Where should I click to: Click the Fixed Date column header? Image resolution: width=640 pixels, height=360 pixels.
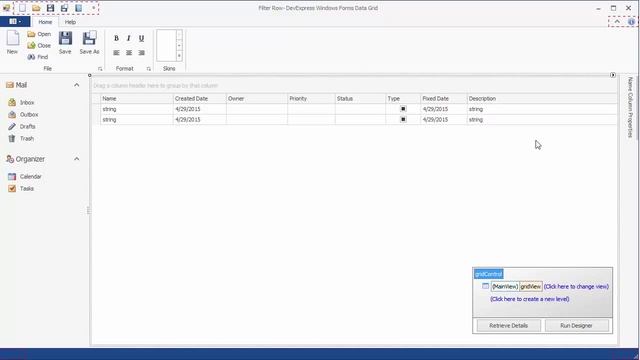point(444,98)
